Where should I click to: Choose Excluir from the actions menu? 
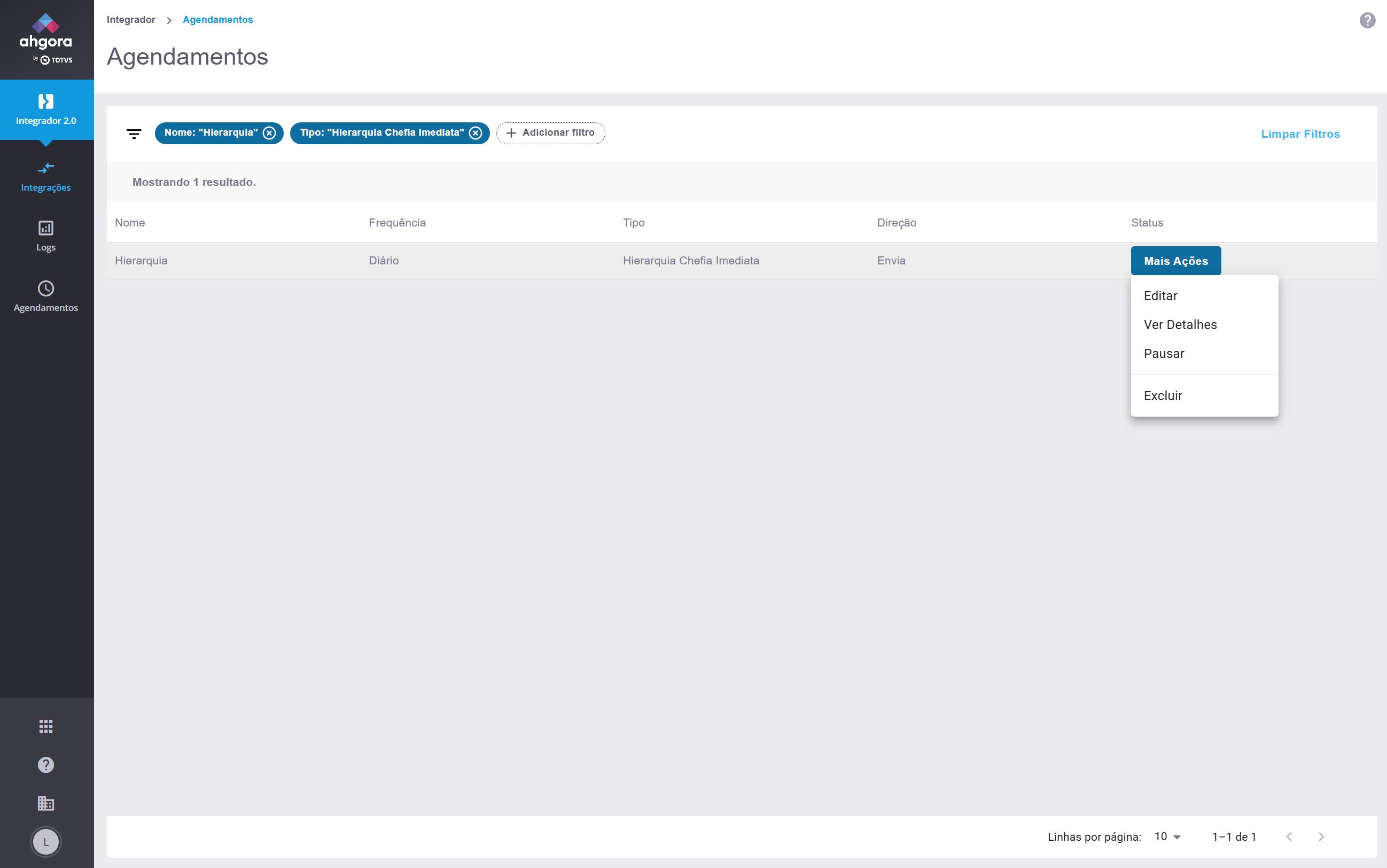1163,395
